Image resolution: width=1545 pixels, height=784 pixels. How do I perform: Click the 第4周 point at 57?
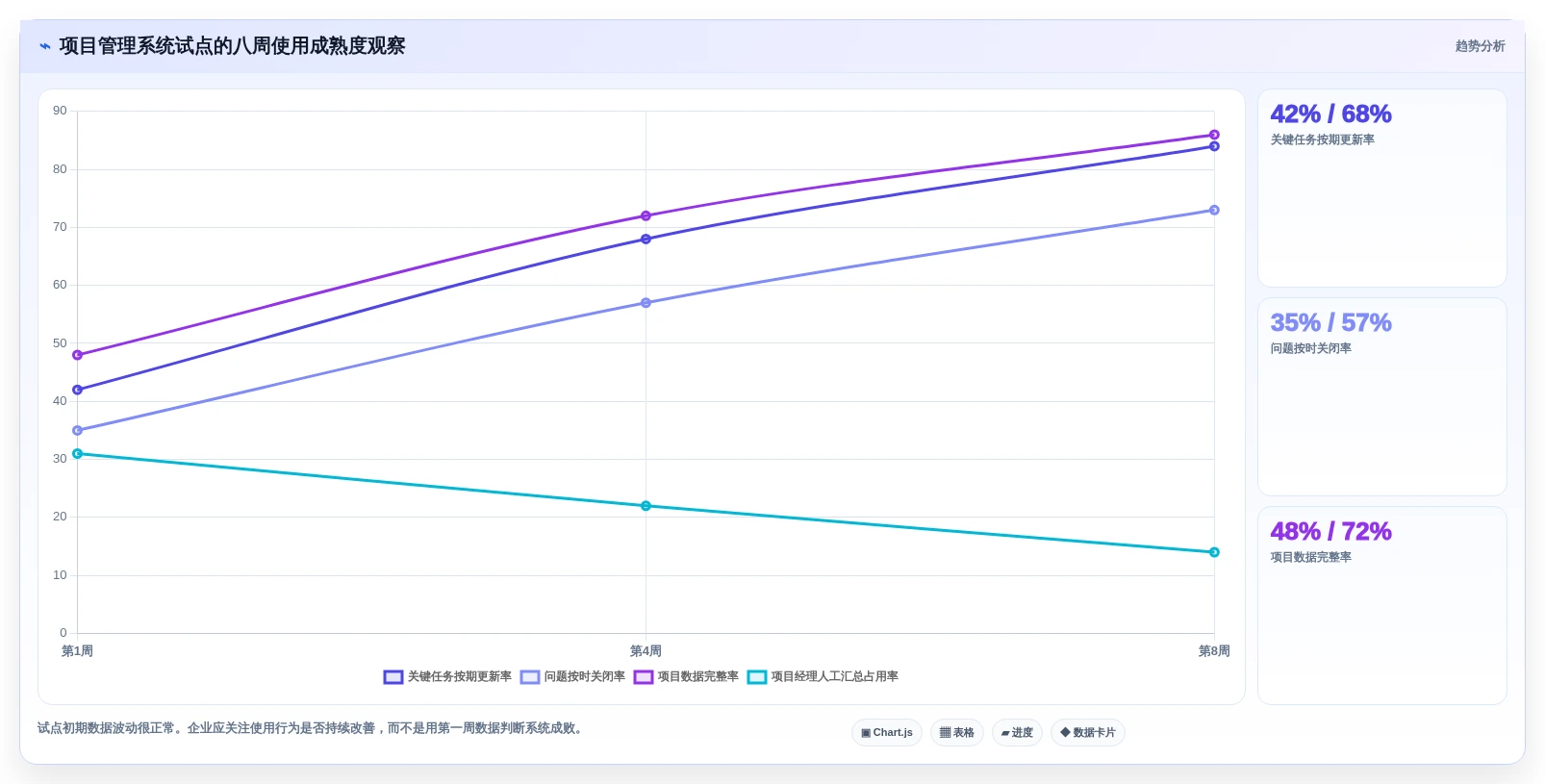pos(646,303)
